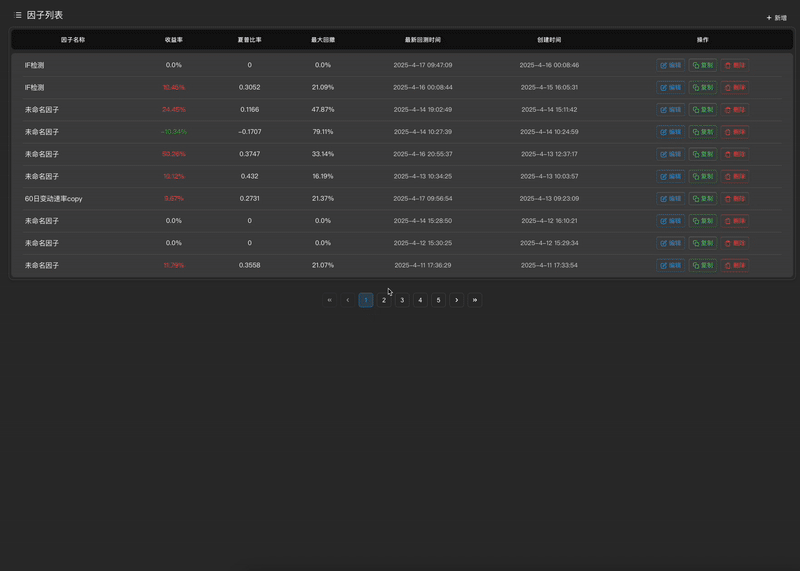Open page 4 of the factor list
This screenshot has width=800, height=571.
point(420,300)
